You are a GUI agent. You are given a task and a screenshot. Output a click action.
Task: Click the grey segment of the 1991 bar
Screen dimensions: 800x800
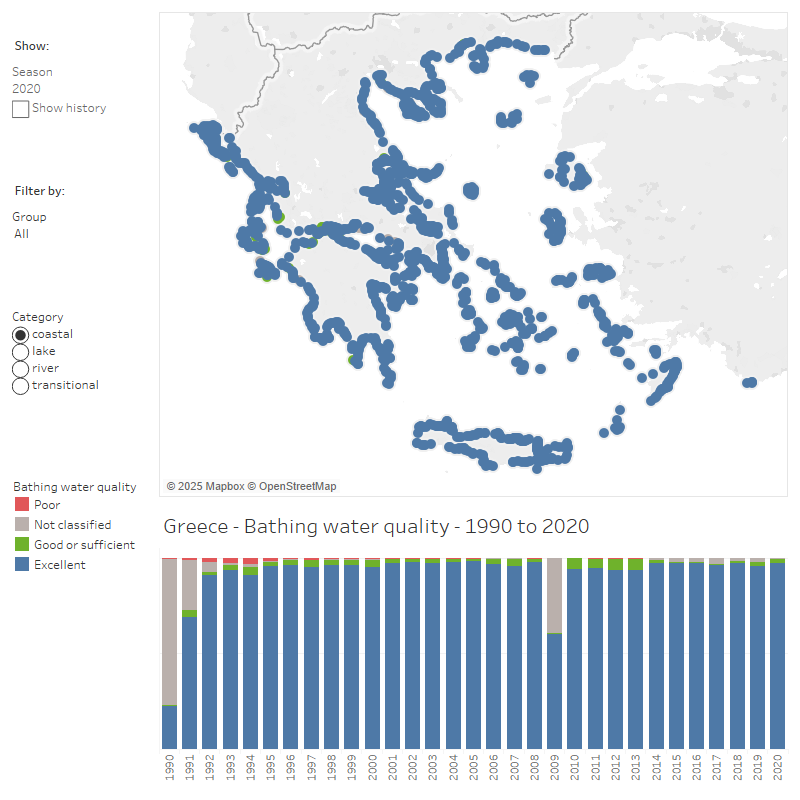pos(189,585)
